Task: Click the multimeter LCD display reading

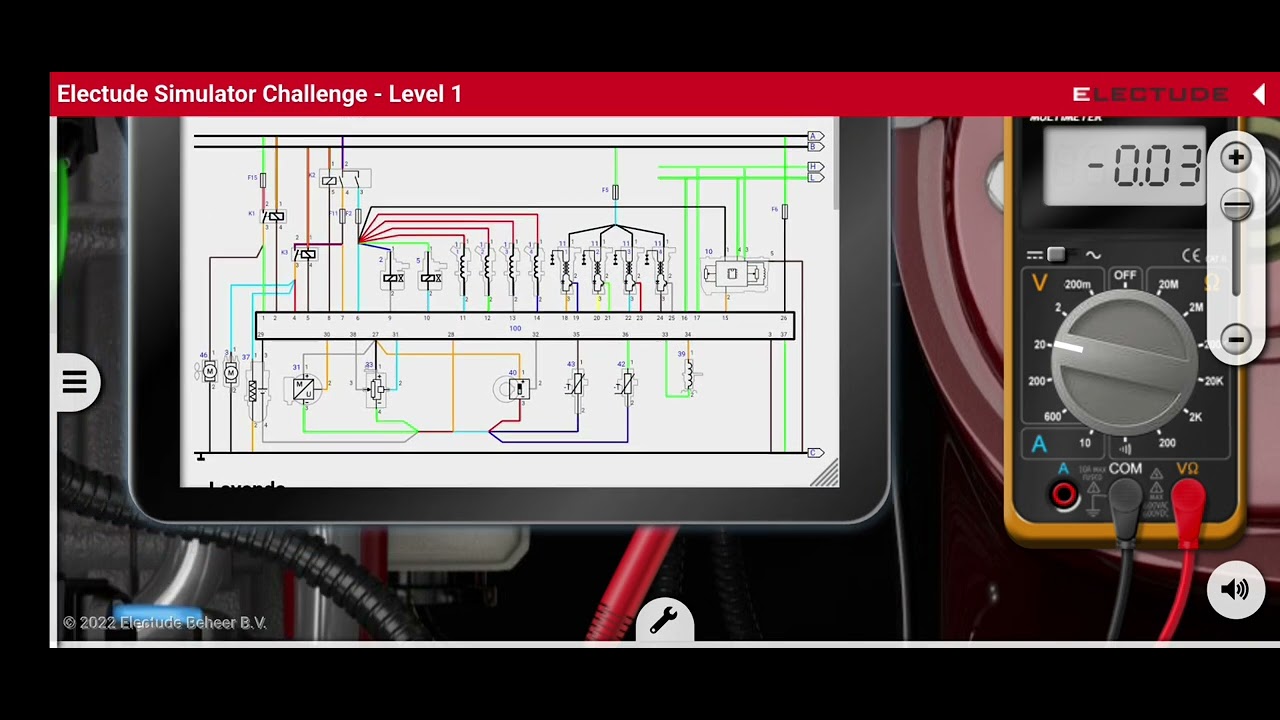Action: click(1125, 167)
